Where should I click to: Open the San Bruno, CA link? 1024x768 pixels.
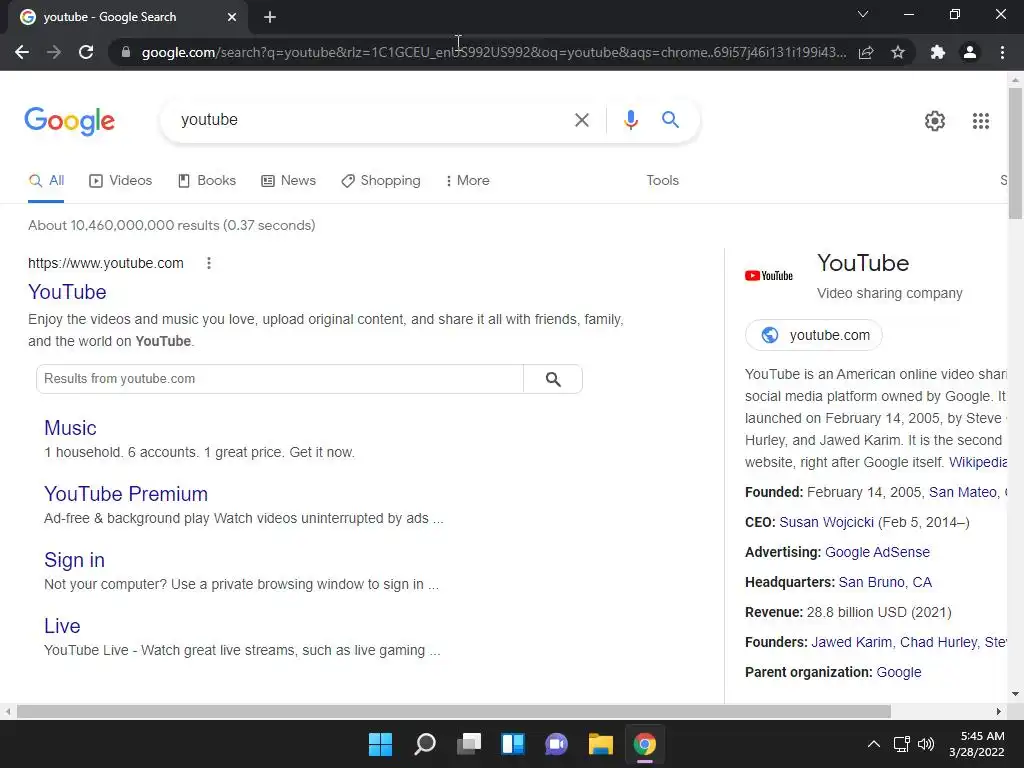(885, 583)
